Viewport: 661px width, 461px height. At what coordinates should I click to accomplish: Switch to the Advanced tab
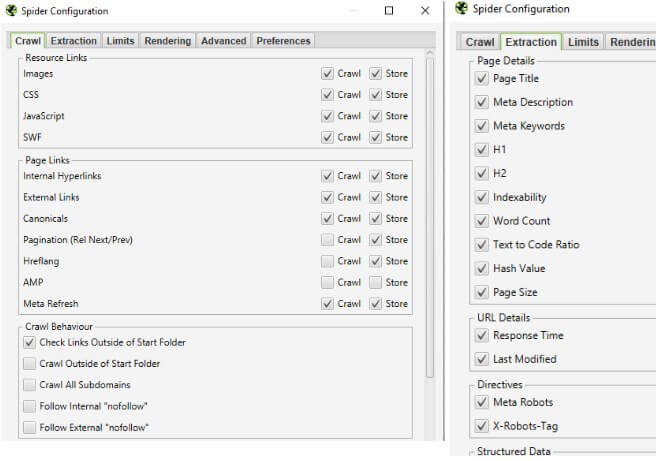[223, 41]
